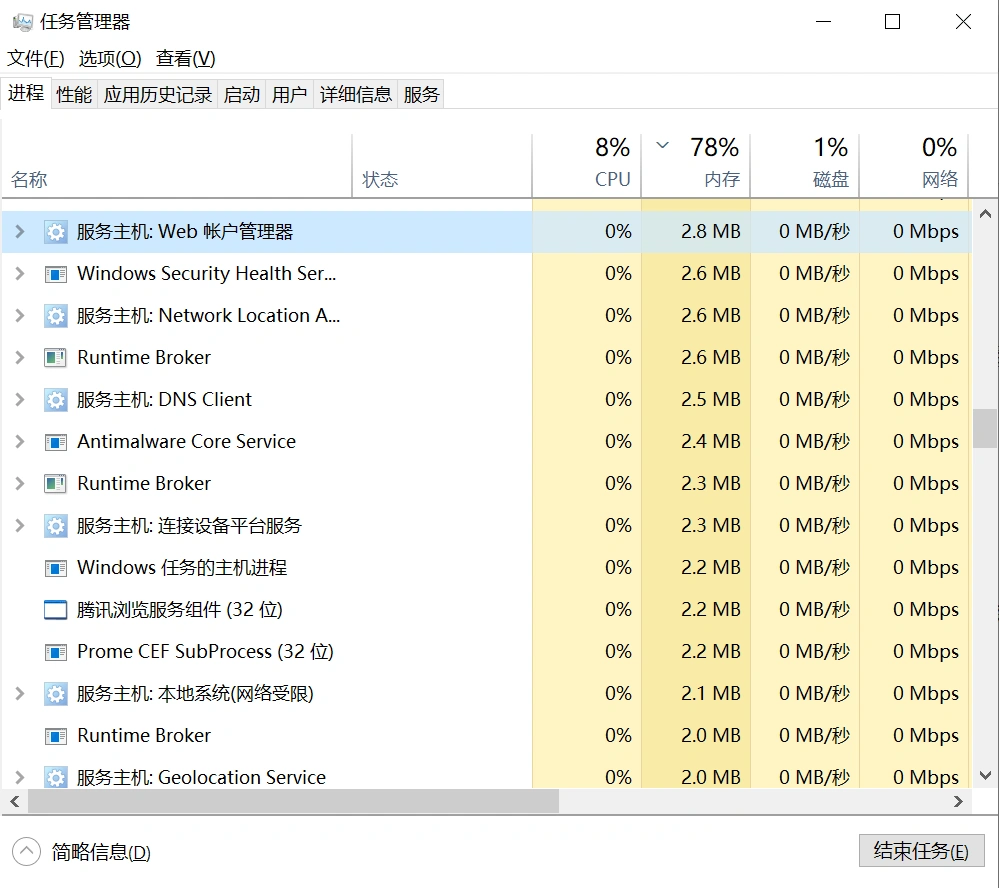The height and width of the screenshot is (888, 999).
Task: Expand the 本地系统(网络受限) service host row
Action: tap(18, 693)
